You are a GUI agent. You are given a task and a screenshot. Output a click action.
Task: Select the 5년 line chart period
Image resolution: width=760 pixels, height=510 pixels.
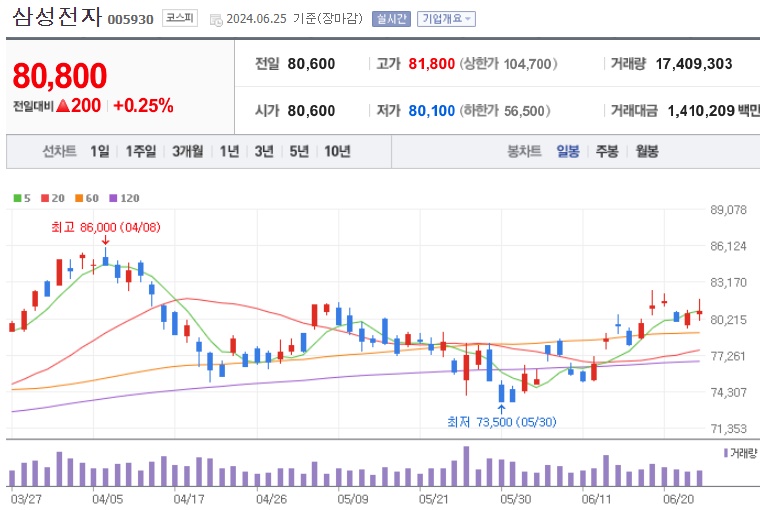pyautogui.click(x=299, y=151)
